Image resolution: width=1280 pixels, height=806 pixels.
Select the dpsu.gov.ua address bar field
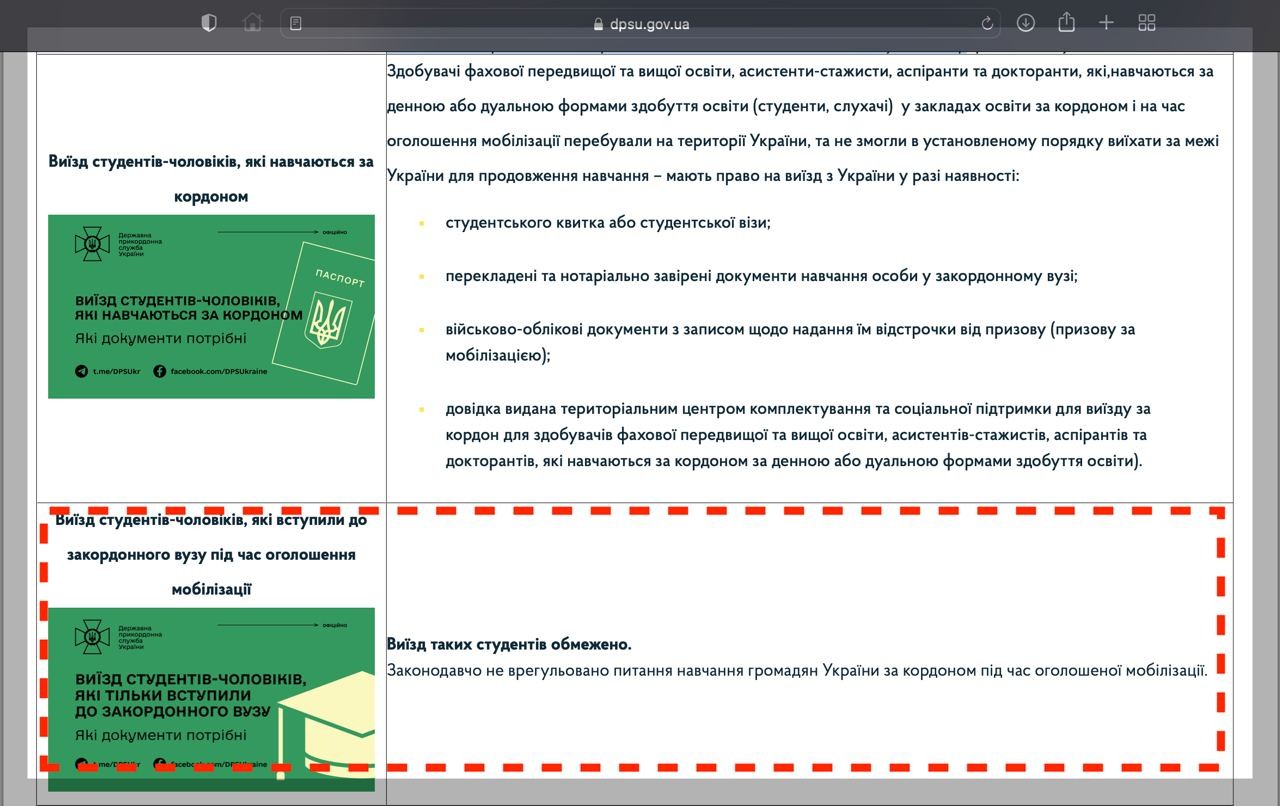pos(642,23)
